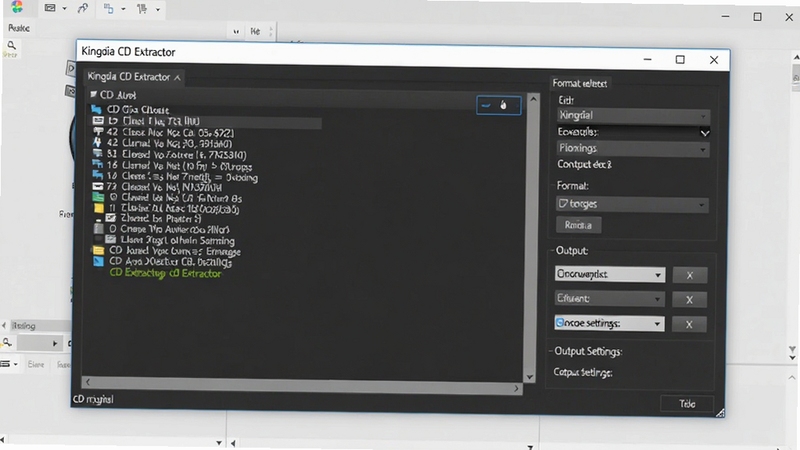Click the icon of row 42 ending 4721

point(98,132)
